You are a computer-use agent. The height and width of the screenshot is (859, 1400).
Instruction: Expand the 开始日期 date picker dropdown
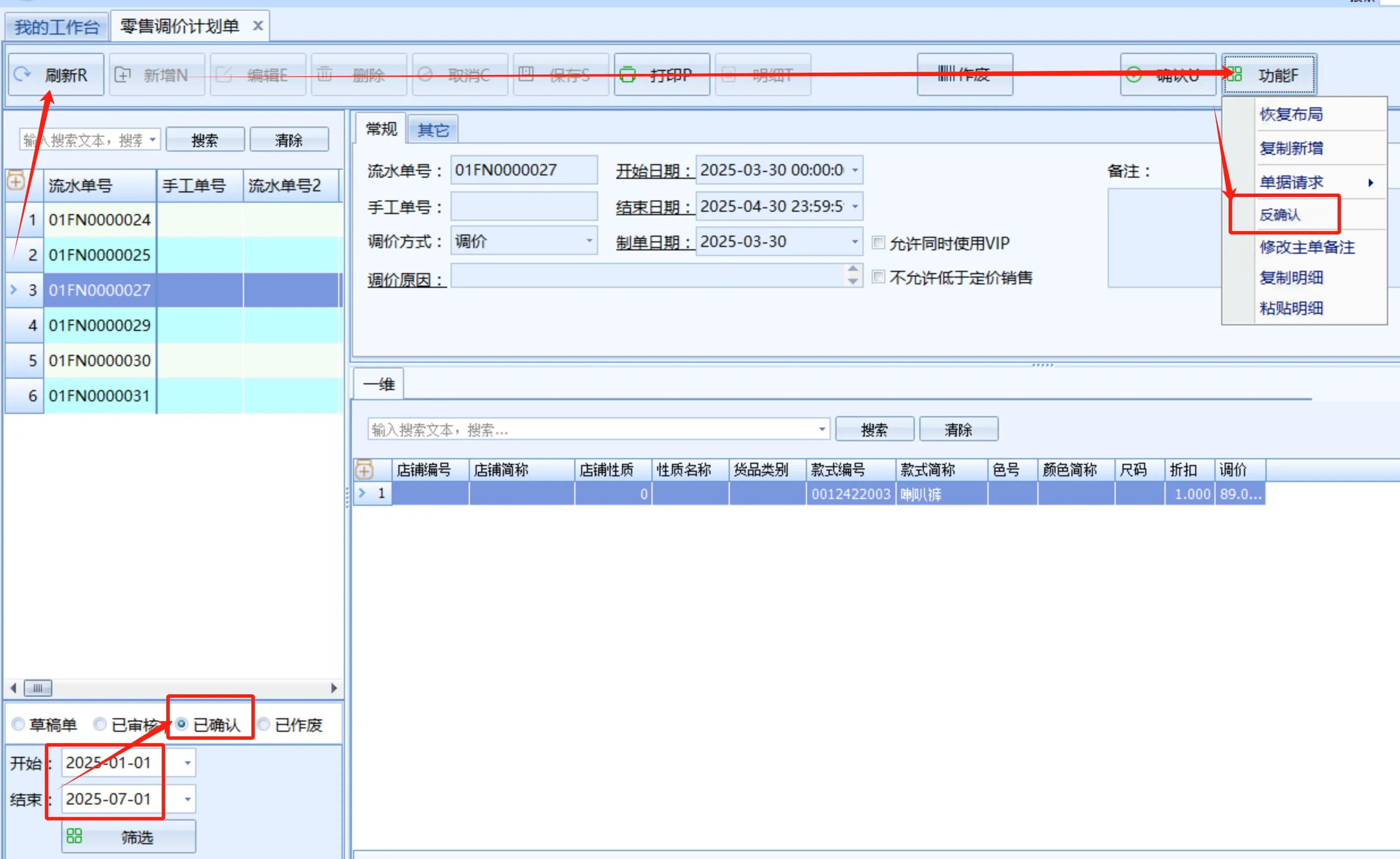coord(855,170)
